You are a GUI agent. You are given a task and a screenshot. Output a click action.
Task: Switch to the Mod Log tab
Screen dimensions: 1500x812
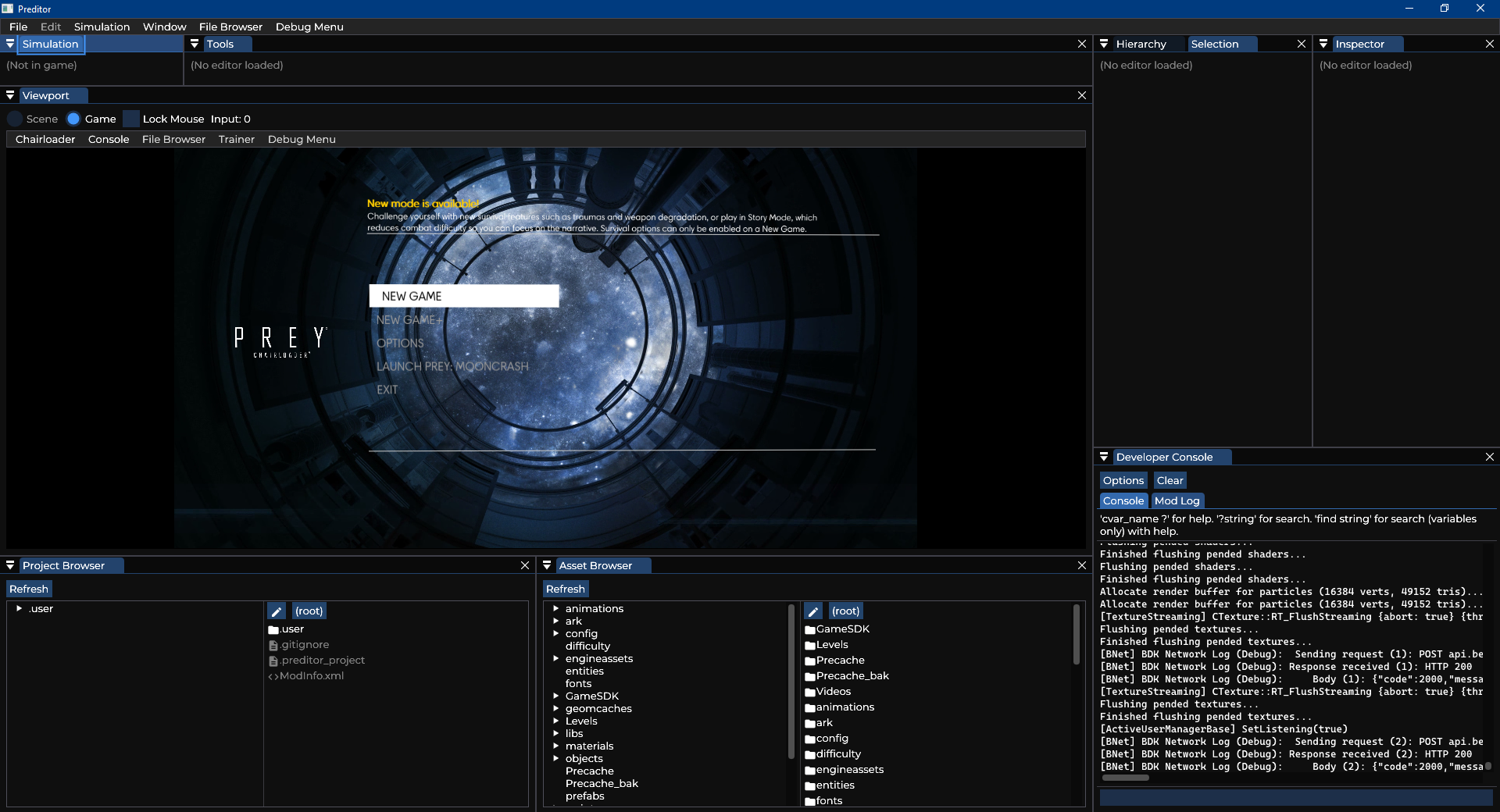pyautogui.click(x=1177, y=500)
